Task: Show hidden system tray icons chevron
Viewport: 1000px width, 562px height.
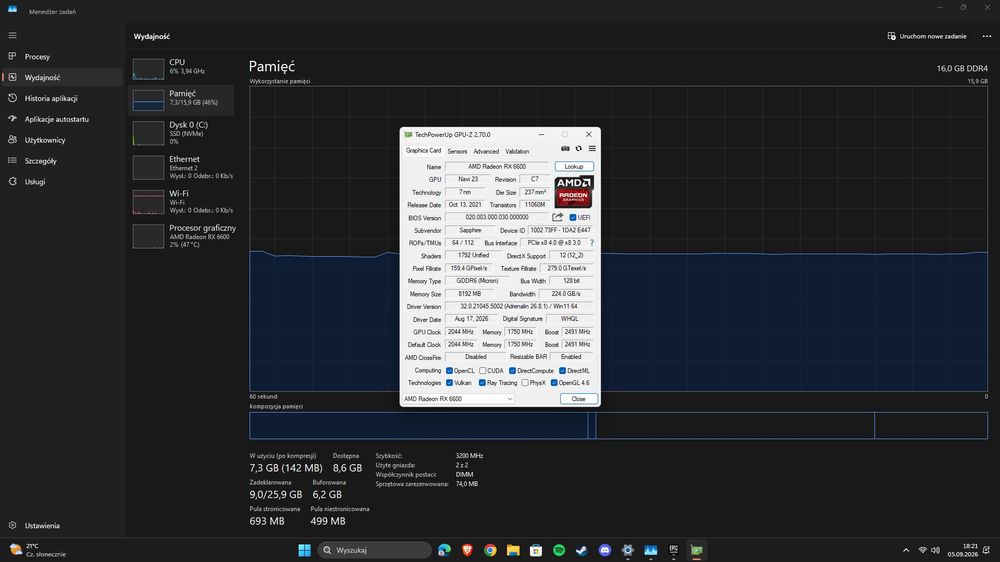Action: [906, 550]
